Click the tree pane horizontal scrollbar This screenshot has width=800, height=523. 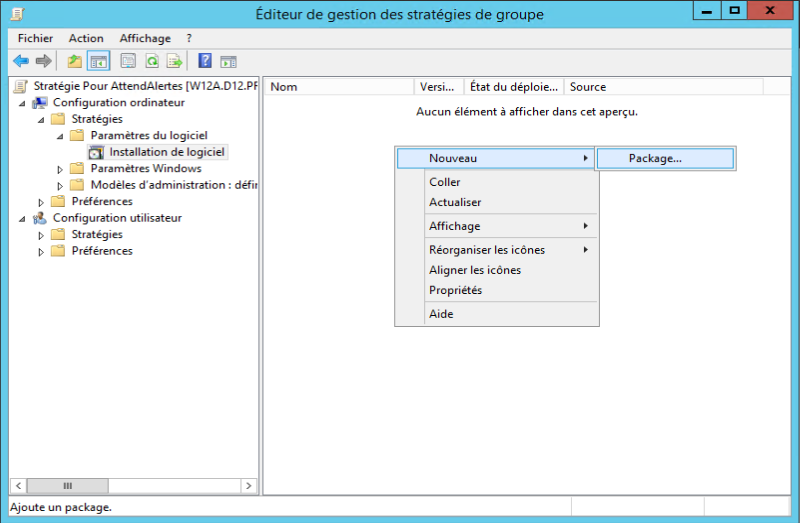pos(130,486)
